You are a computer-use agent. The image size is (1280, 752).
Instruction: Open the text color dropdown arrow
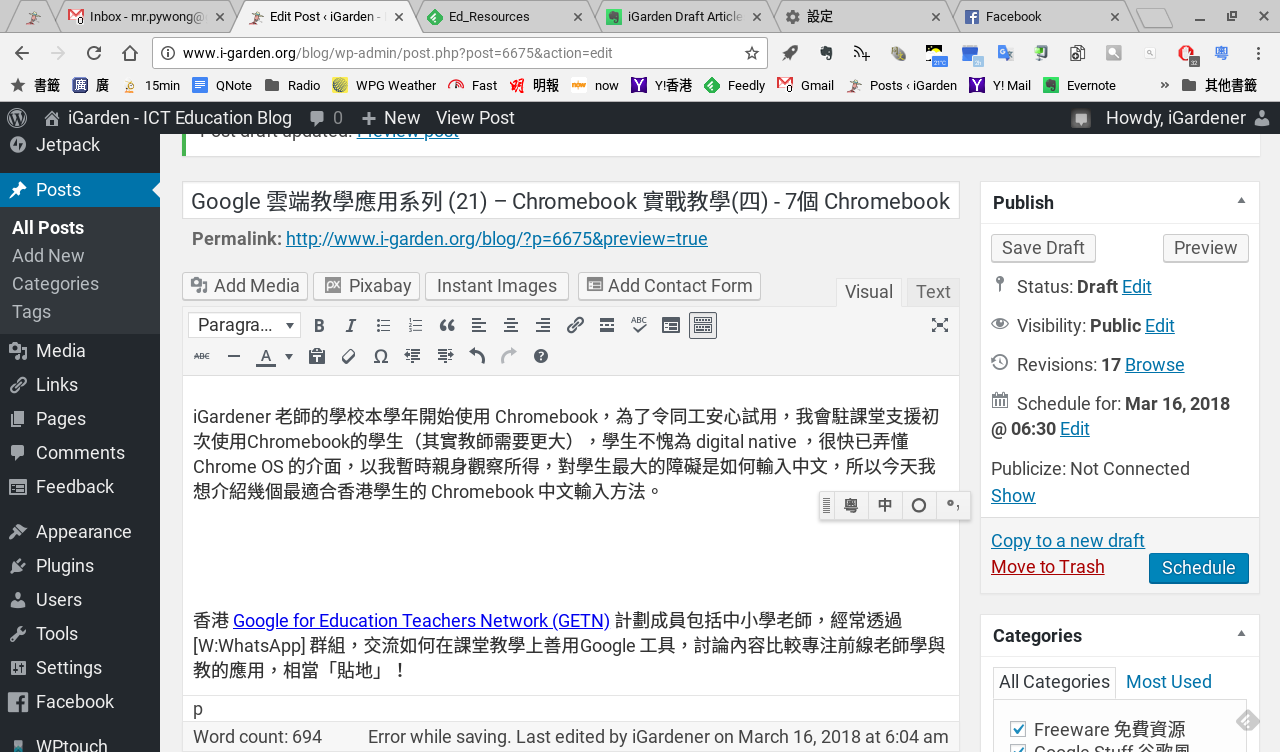point(289,356)
